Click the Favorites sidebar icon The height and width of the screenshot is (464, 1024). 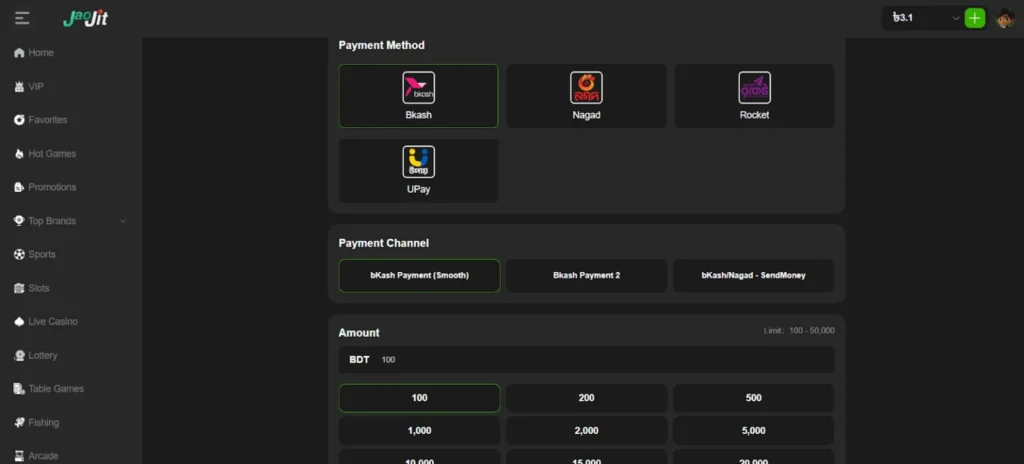pyautogui.click(x=19, y=120)
